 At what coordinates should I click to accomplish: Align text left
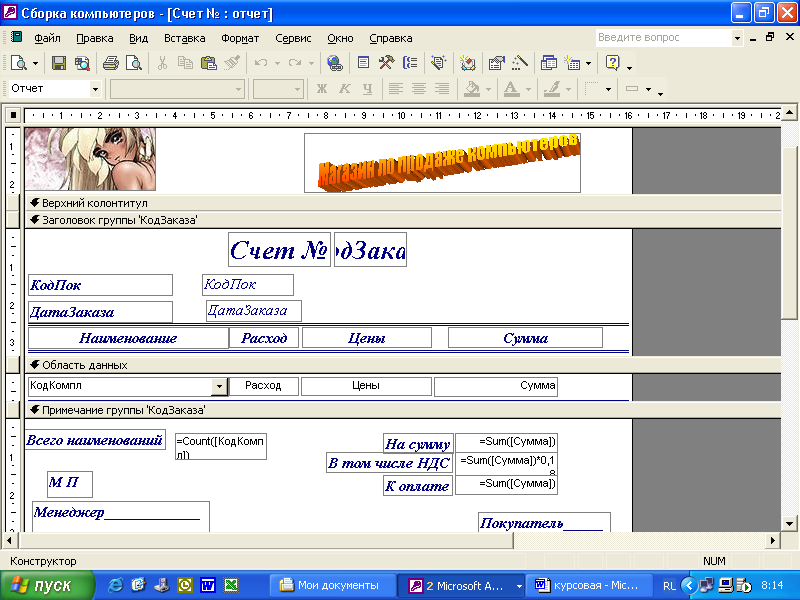(x=395, y=89)
